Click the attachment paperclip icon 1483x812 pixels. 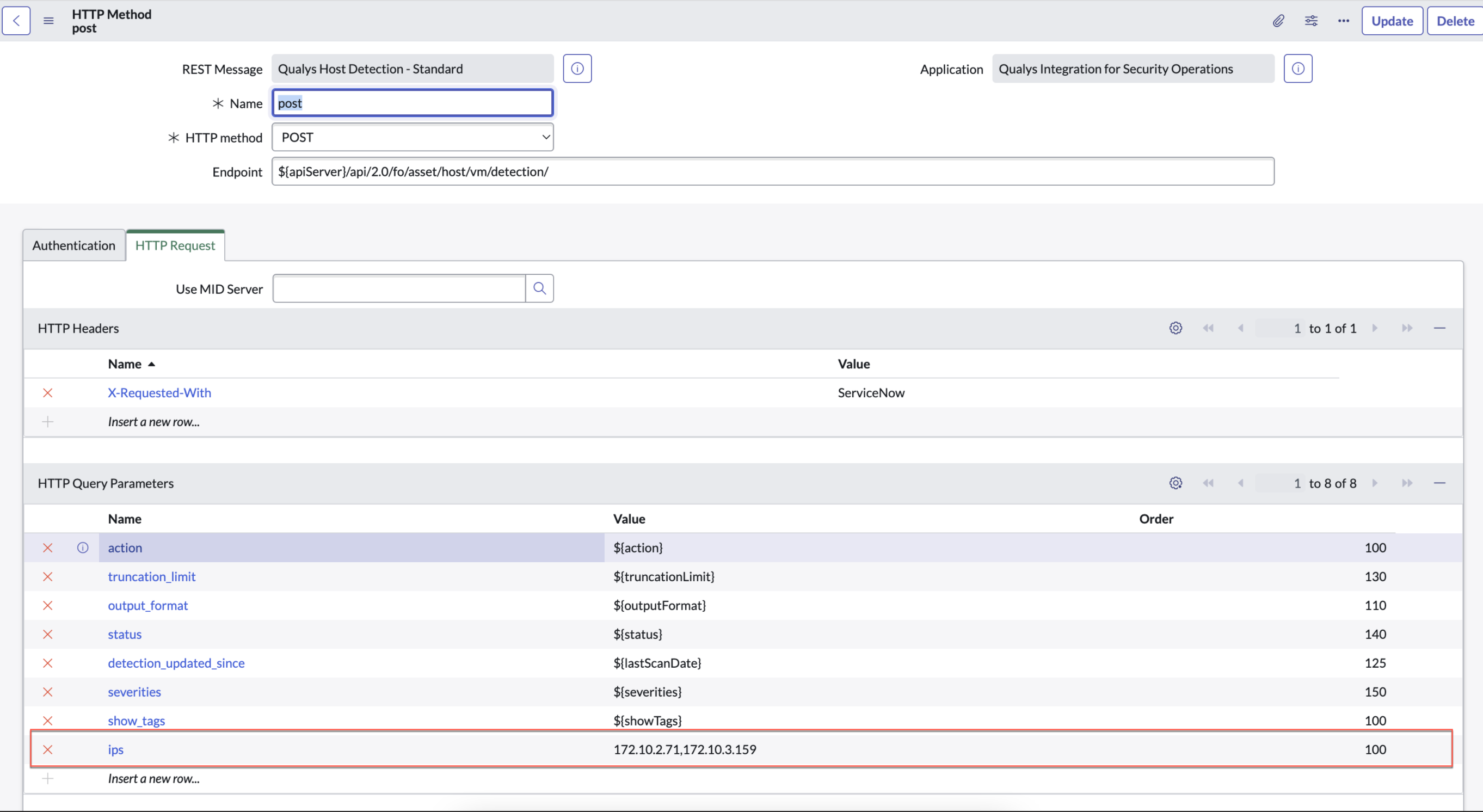point(1278,21)
